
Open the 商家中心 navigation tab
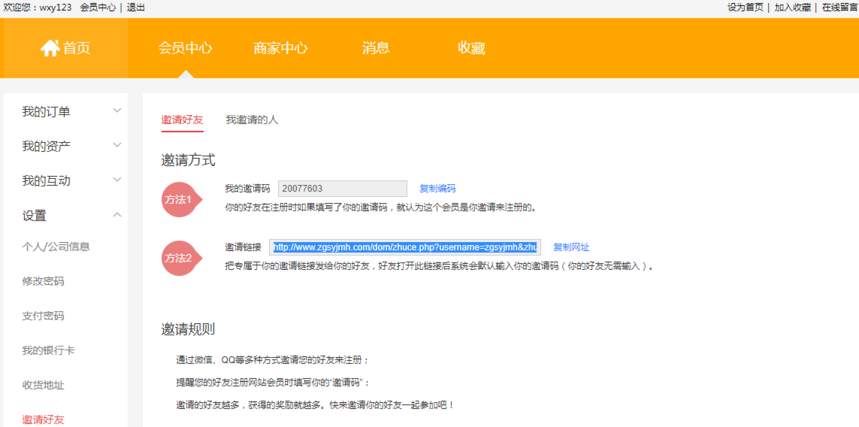pyautogui.click(x=280, y=48)
